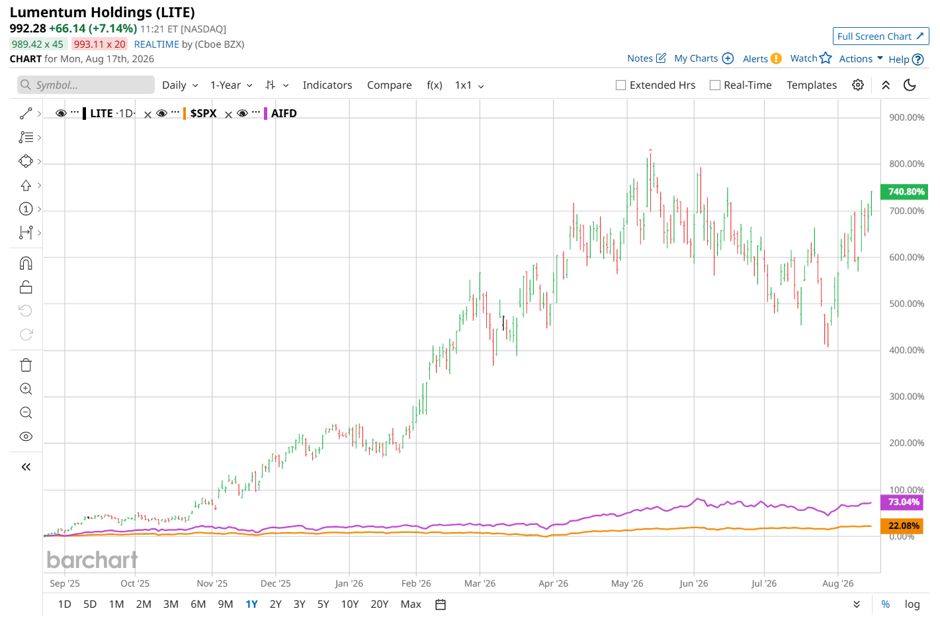Open Alerts exclamation icon
The height and width of the screenshot is (619, 940).
tap(776, 58)
